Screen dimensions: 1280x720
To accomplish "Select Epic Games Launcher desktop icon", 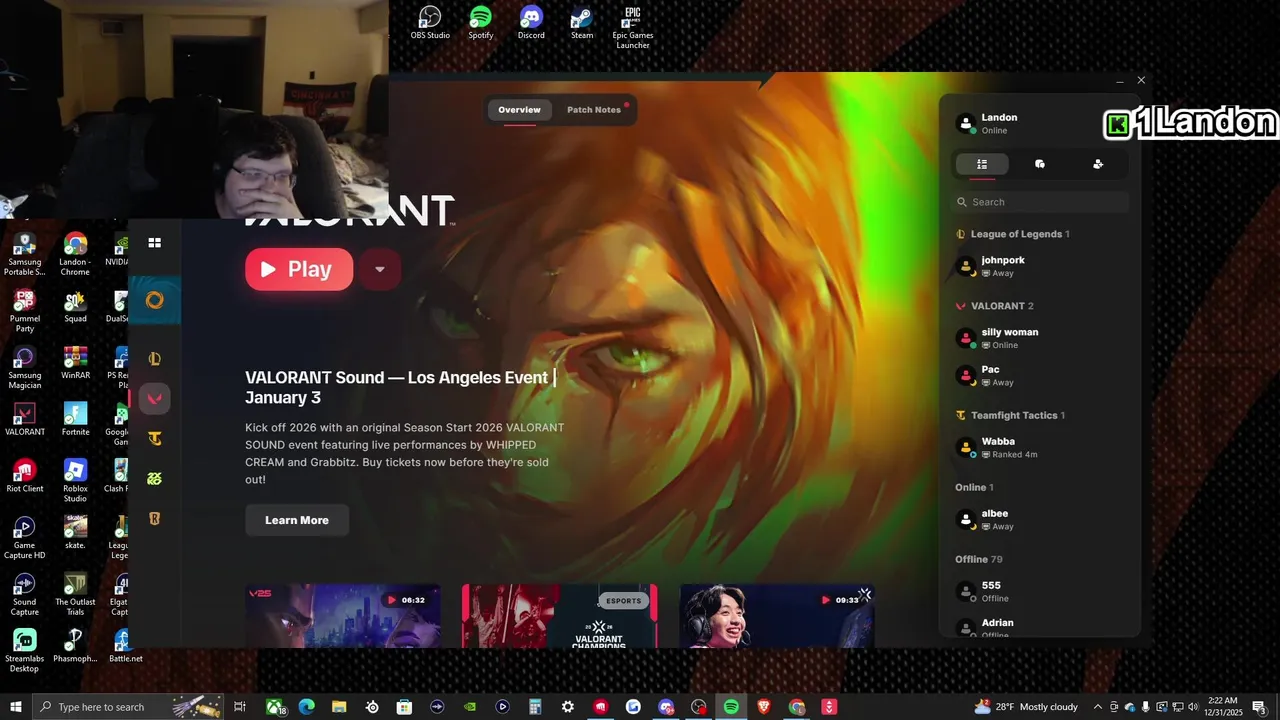I will [x=632, y=27].
